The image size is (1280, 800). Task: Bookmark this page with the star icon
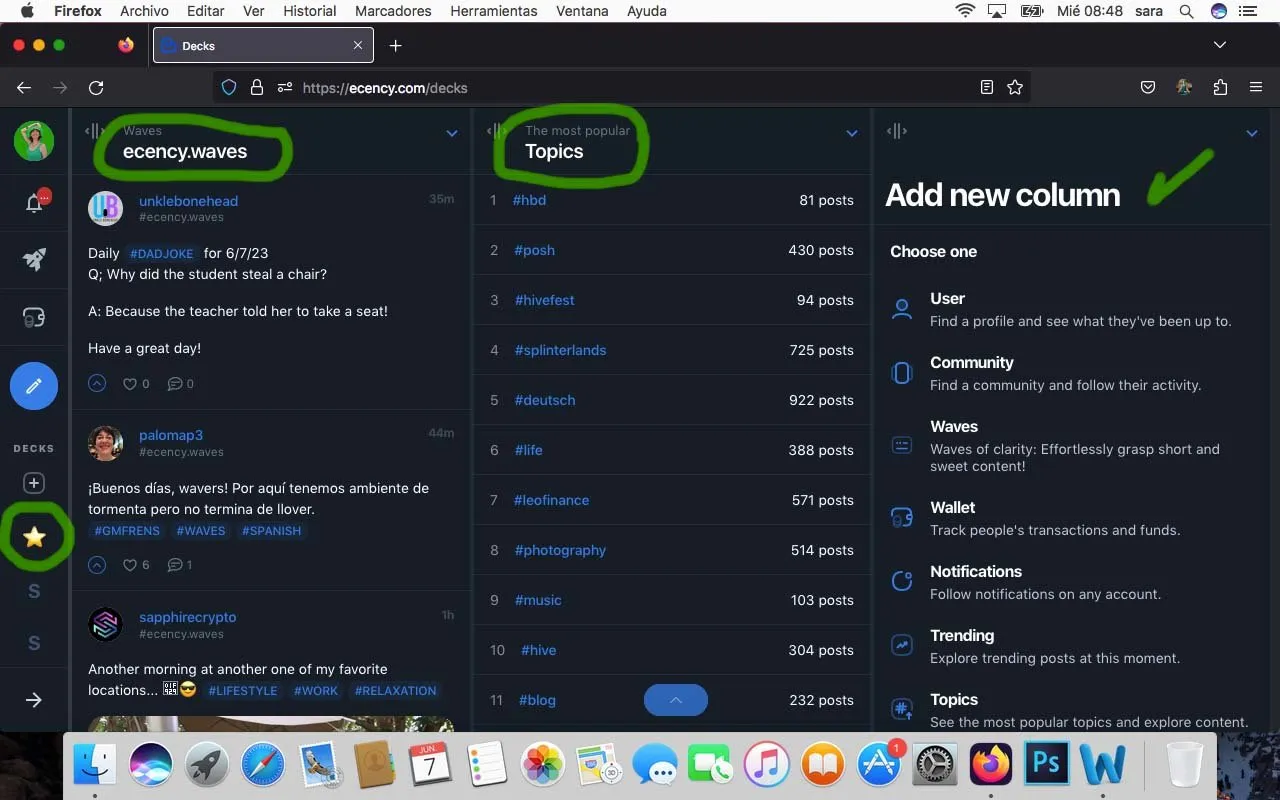[1015, 88]
